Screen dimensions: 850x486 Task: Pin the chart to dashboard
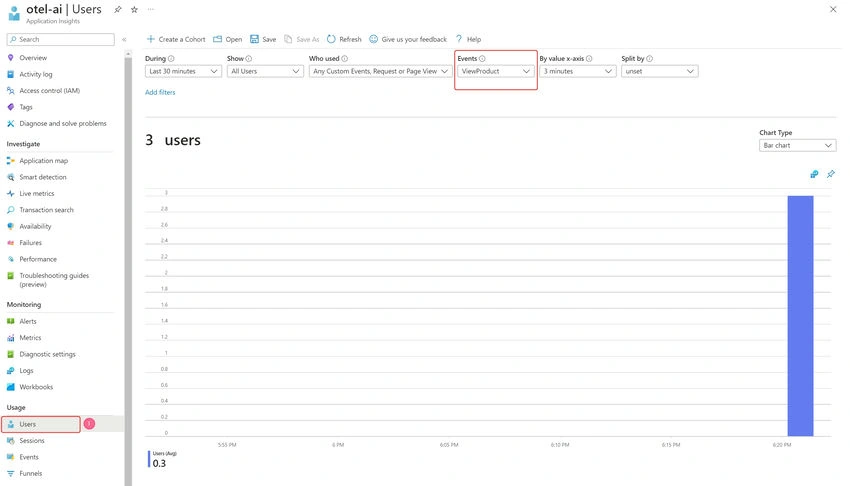coord(830,174)
